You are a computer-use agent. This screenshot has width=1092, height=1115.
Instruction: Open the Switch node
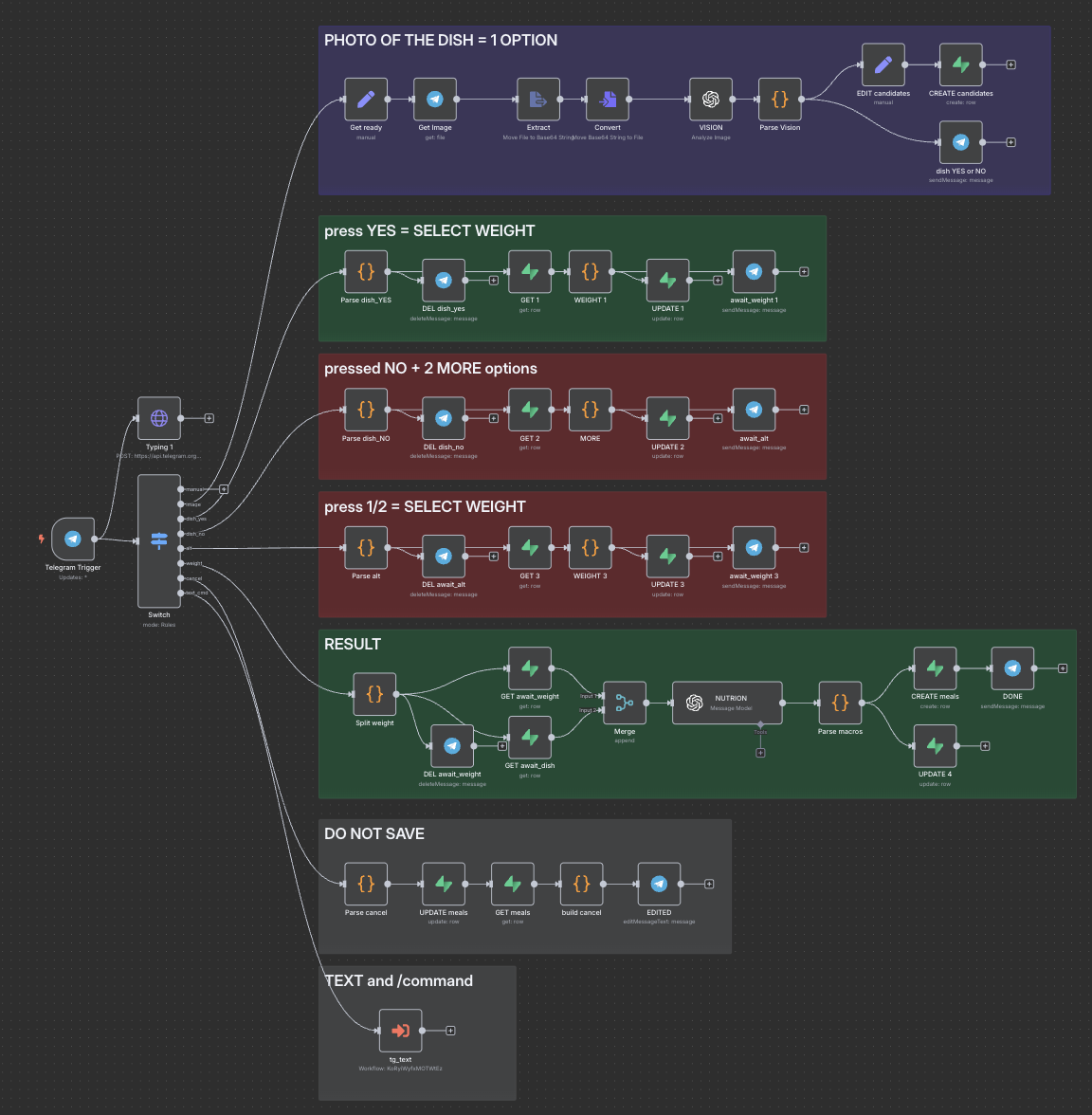(159, 541)
